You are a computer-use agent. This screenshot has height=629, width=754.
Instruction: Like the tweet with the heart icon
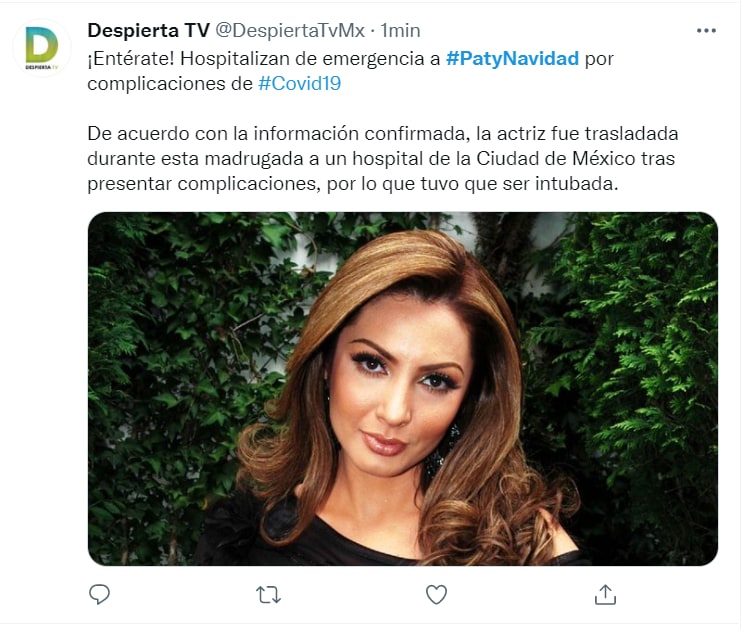point(437,594)
